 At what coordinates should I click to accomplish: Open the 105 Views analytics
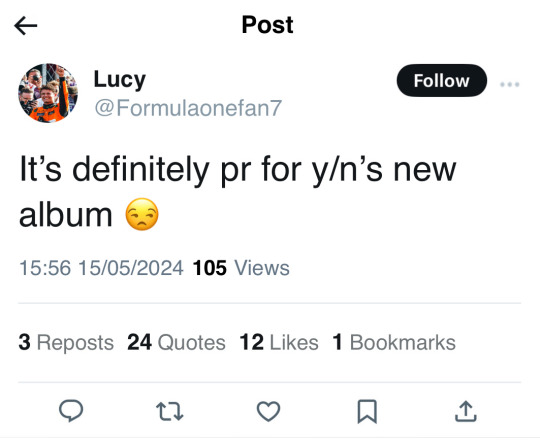pyautogui.click(x=241, y=268)
